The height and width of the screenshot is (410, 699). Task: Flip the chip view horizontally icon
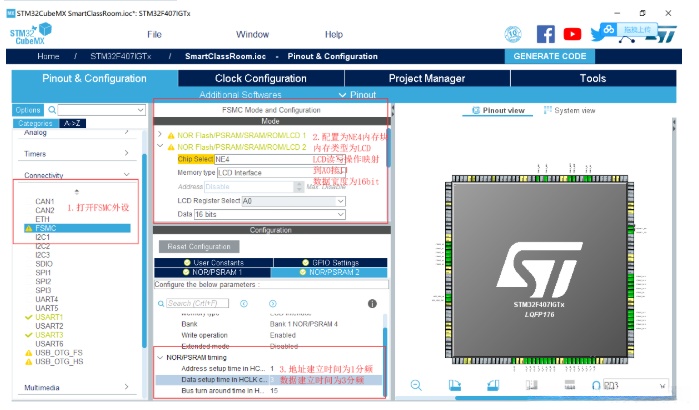click(531, 385)
